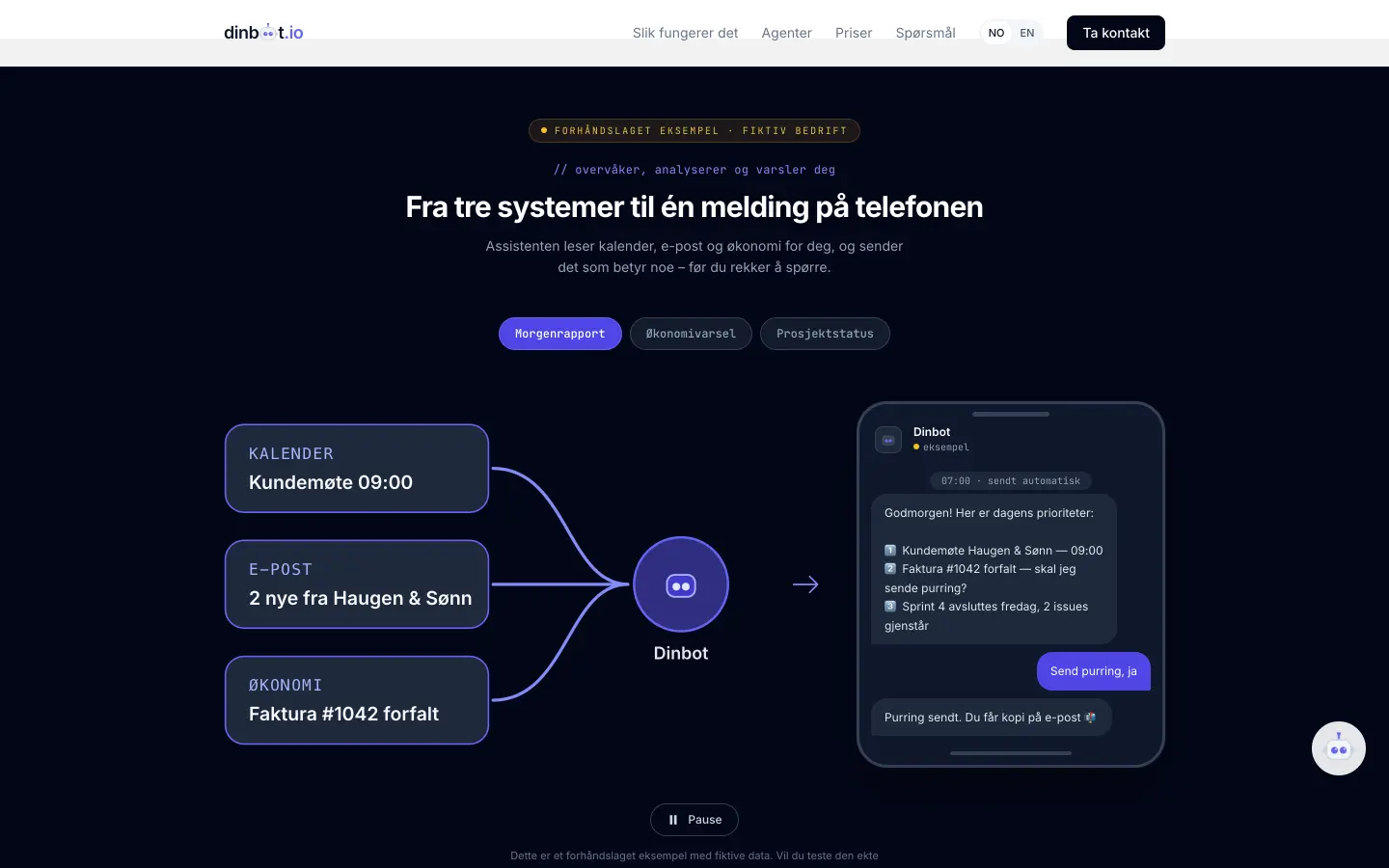Switch language to EN
Screen dimensions: 1389x868
1027,33
